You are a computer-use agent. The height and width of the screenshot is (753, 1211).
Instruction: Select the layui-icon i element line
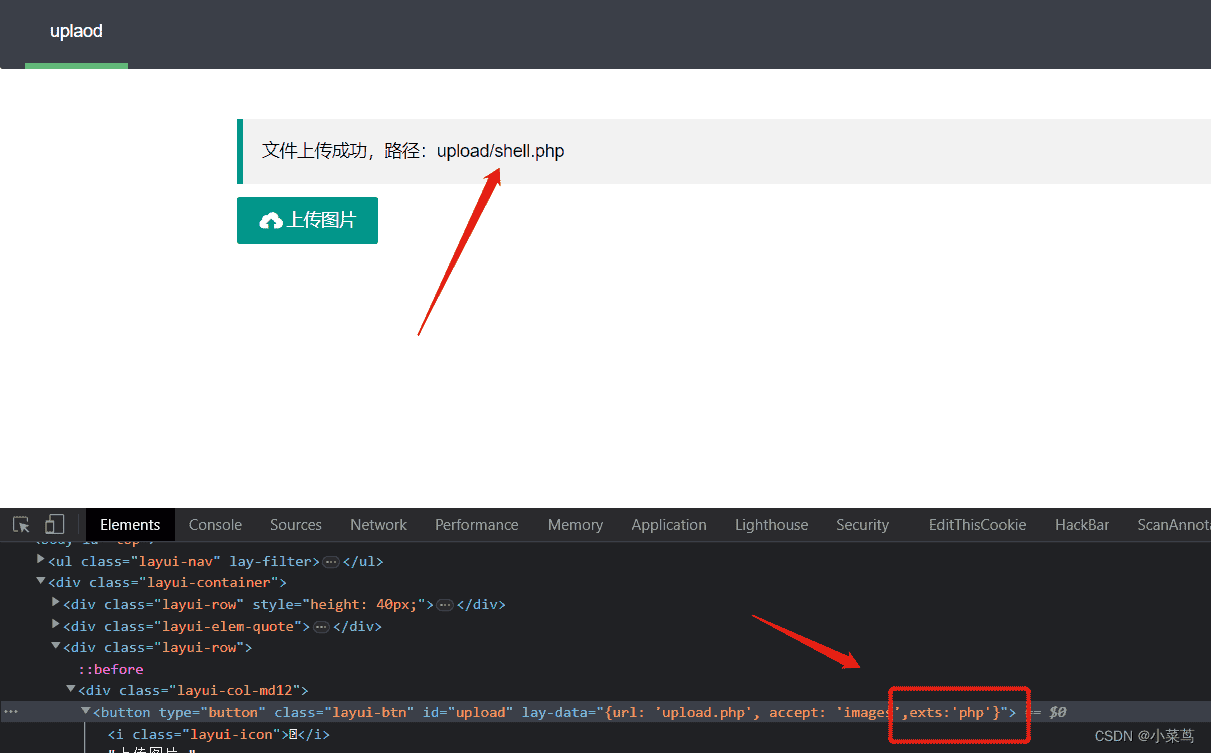[218, 734]
